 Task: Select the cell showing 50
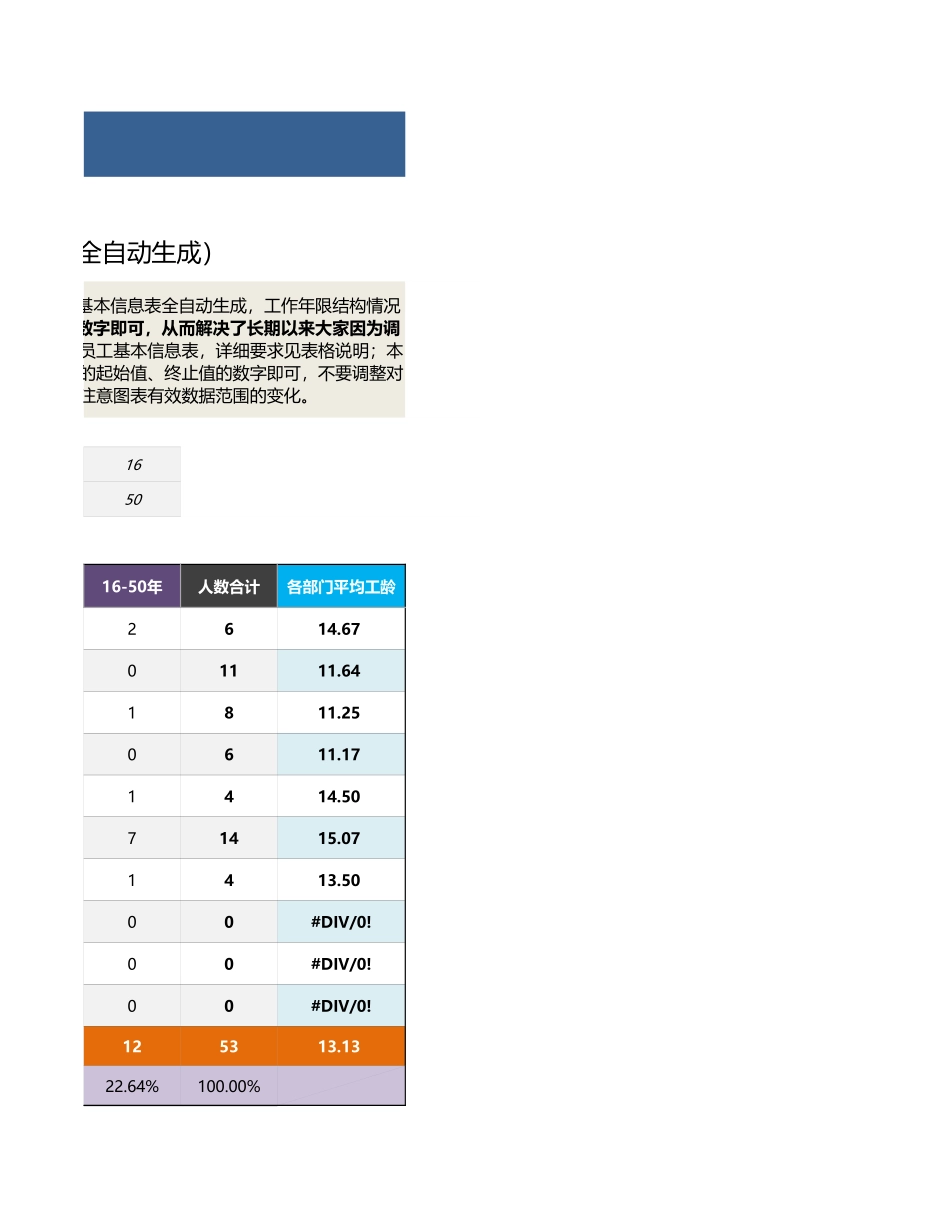click(131, 499)
